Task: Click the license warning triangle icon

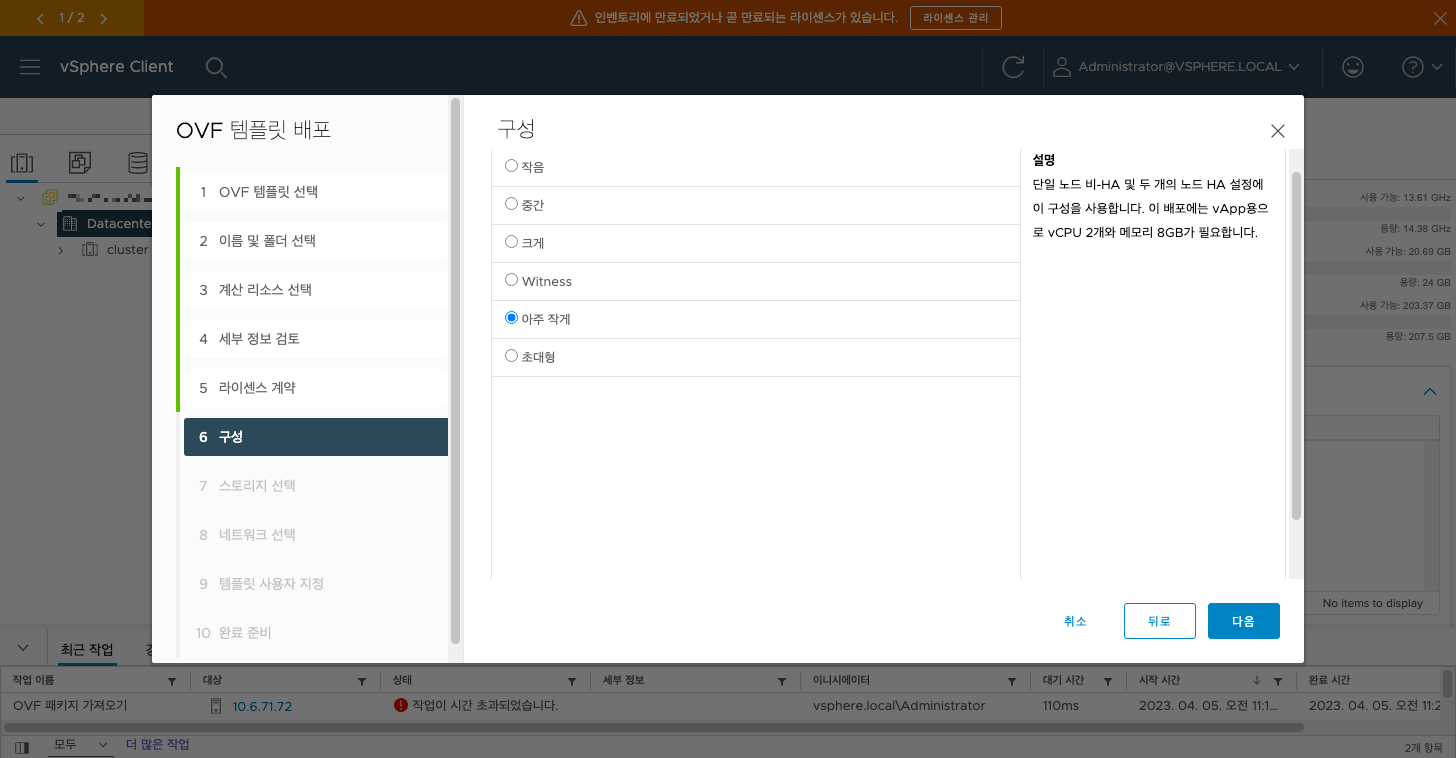Action: click(x=578, y=18)
